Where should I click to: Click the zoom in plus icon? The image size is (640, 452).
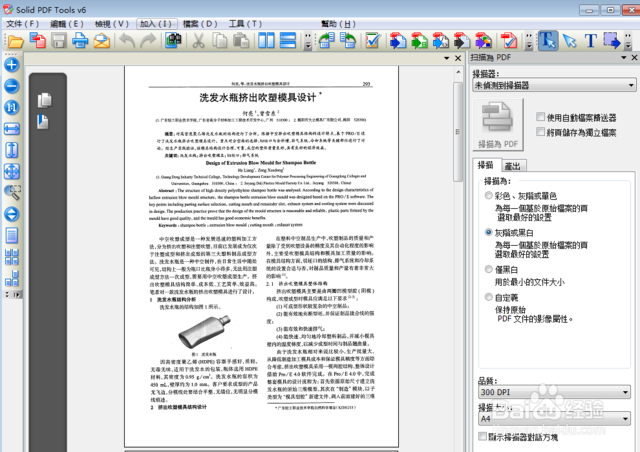click(x=11, y=65)
